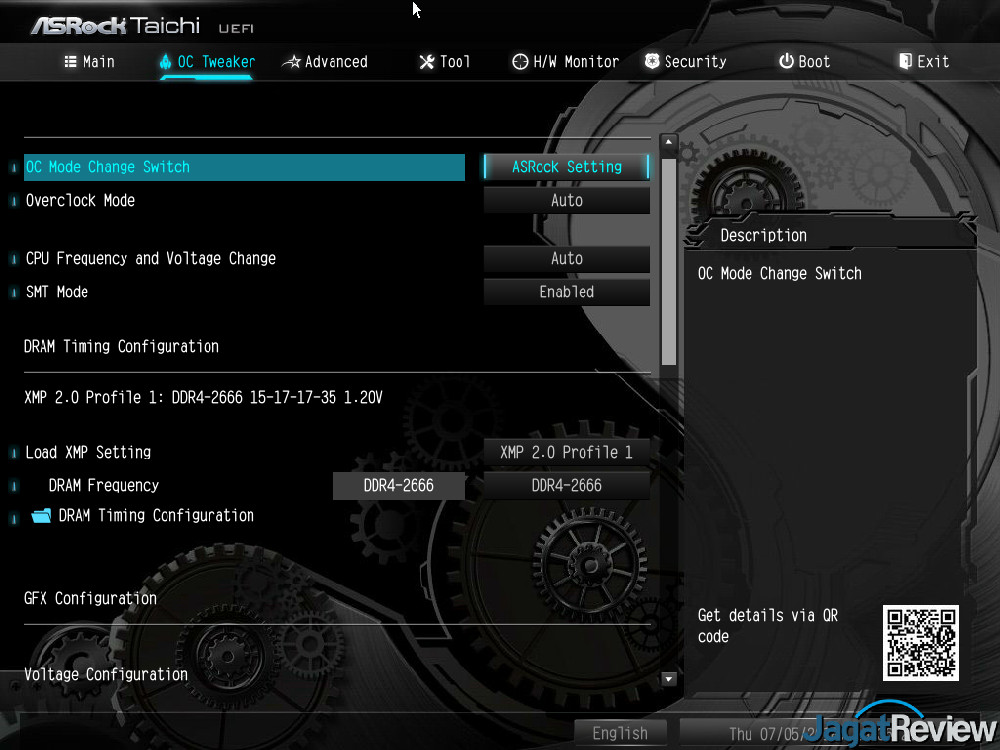Screen dimensions: 1000x750
Task: Select the Tool wrench icon
Action: tap(426, 61)
